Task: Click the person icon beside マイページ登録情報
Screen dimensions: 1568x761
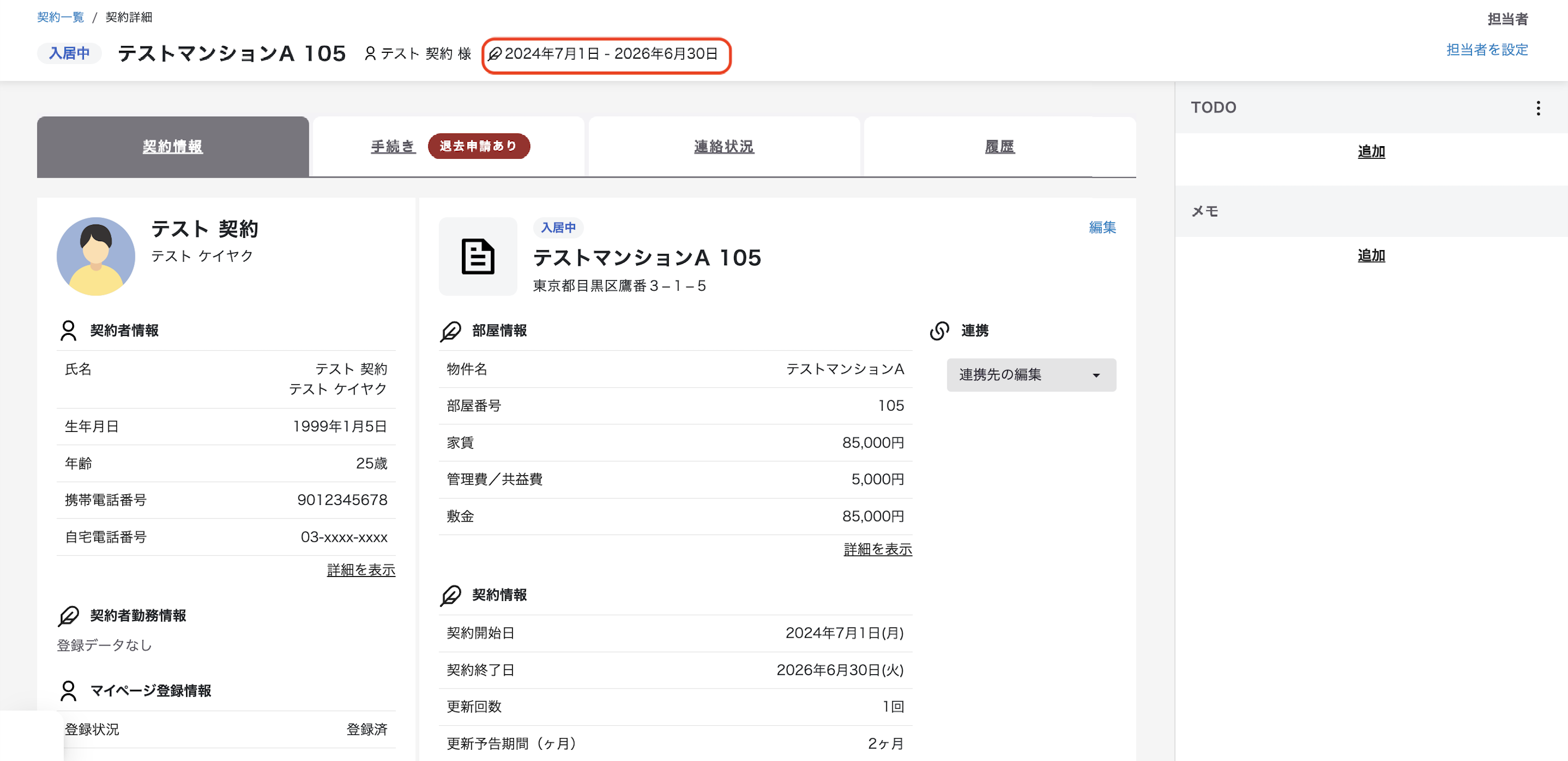Action: pos(69,691)
